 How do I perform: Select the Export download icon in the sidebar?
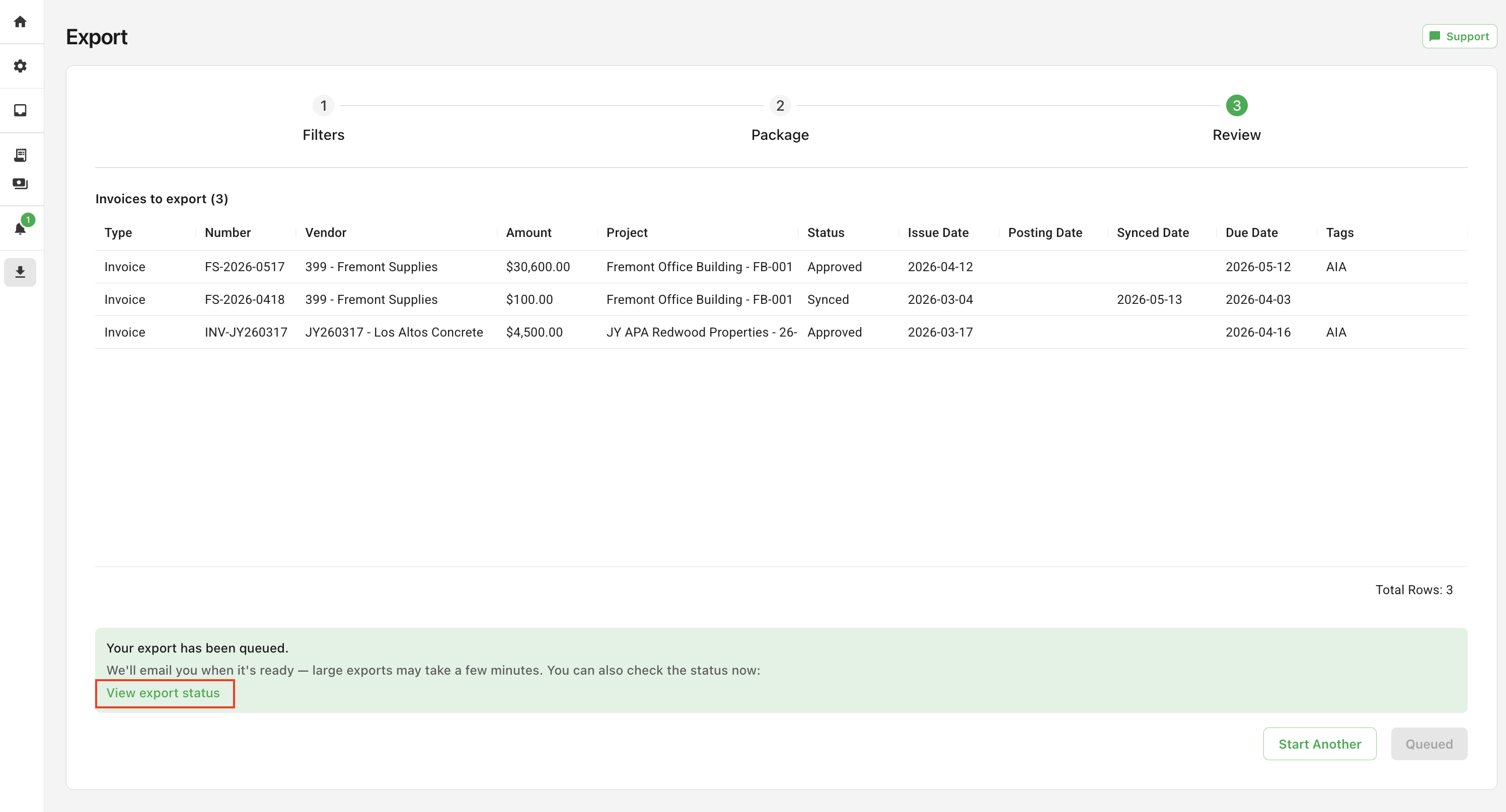pos(21,272)
